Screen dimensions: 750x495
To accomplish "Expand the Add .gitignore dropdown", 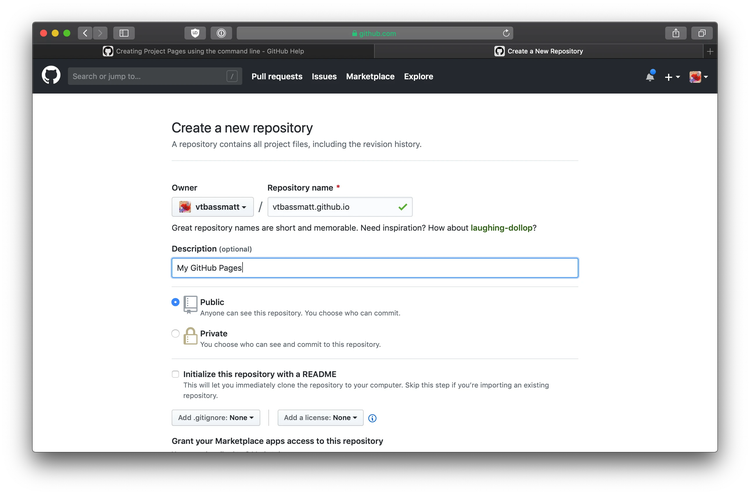I will [215, 417].
